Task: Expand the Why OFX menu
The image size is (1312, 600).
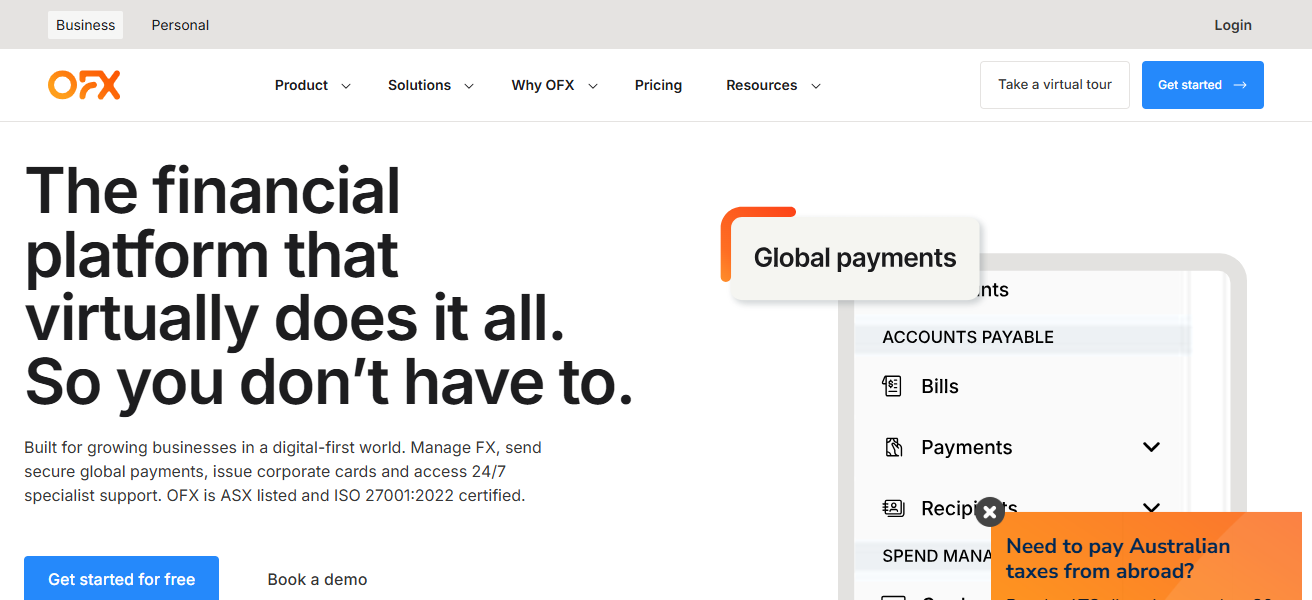Action: pos(554,85)
